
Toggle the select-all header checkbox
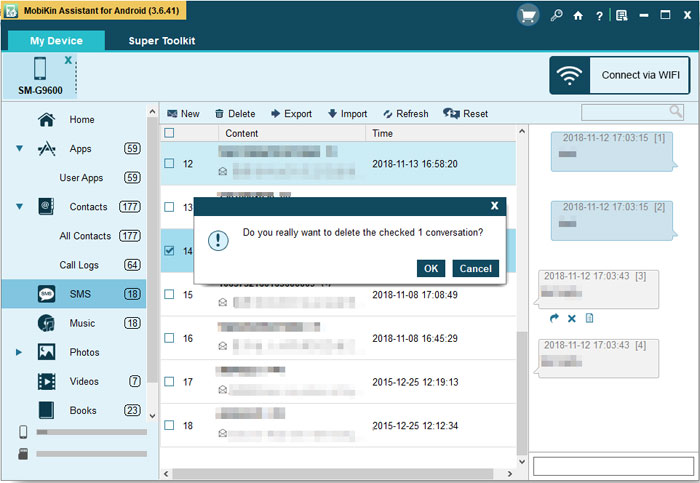[169, 133]
